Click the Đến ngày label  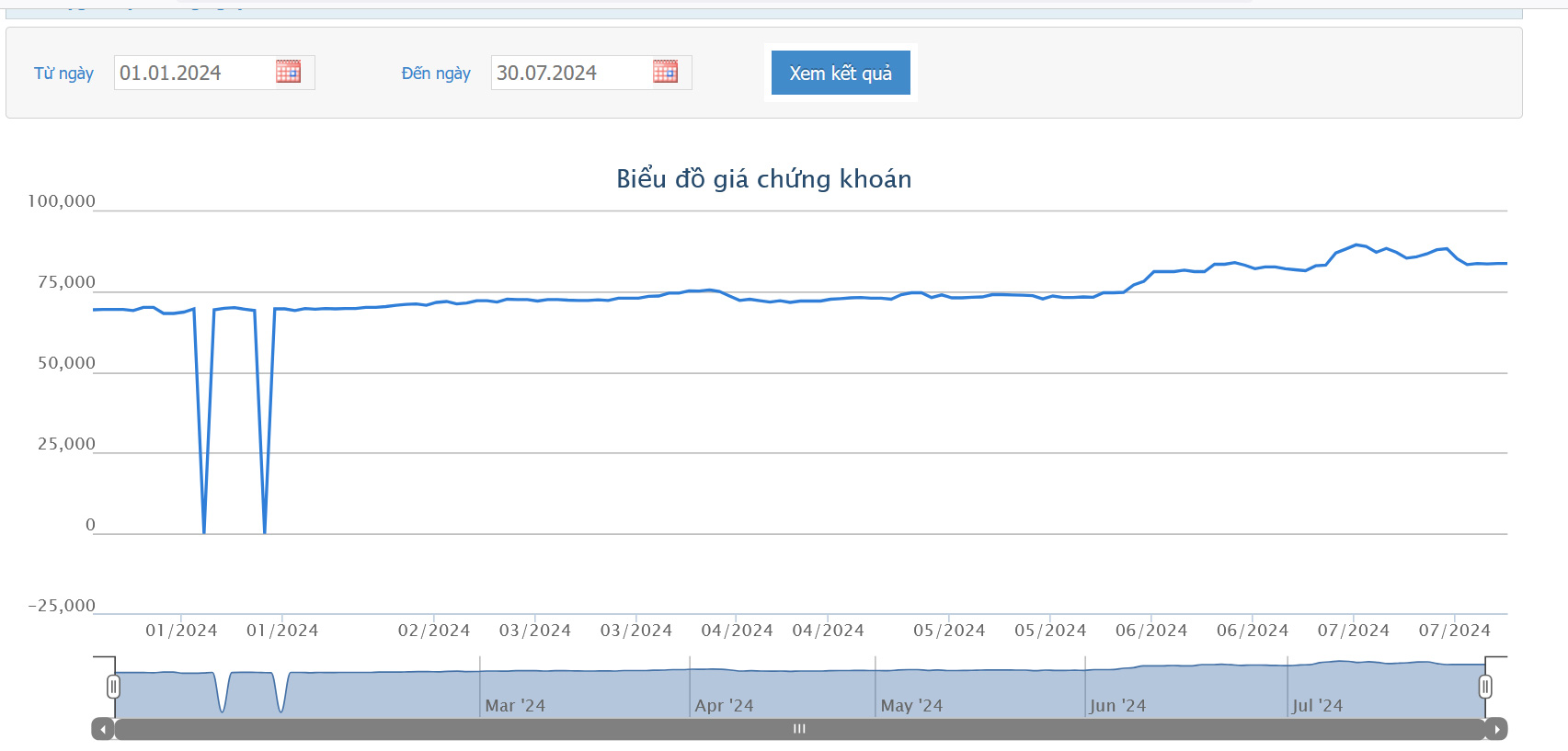[436, 74]
